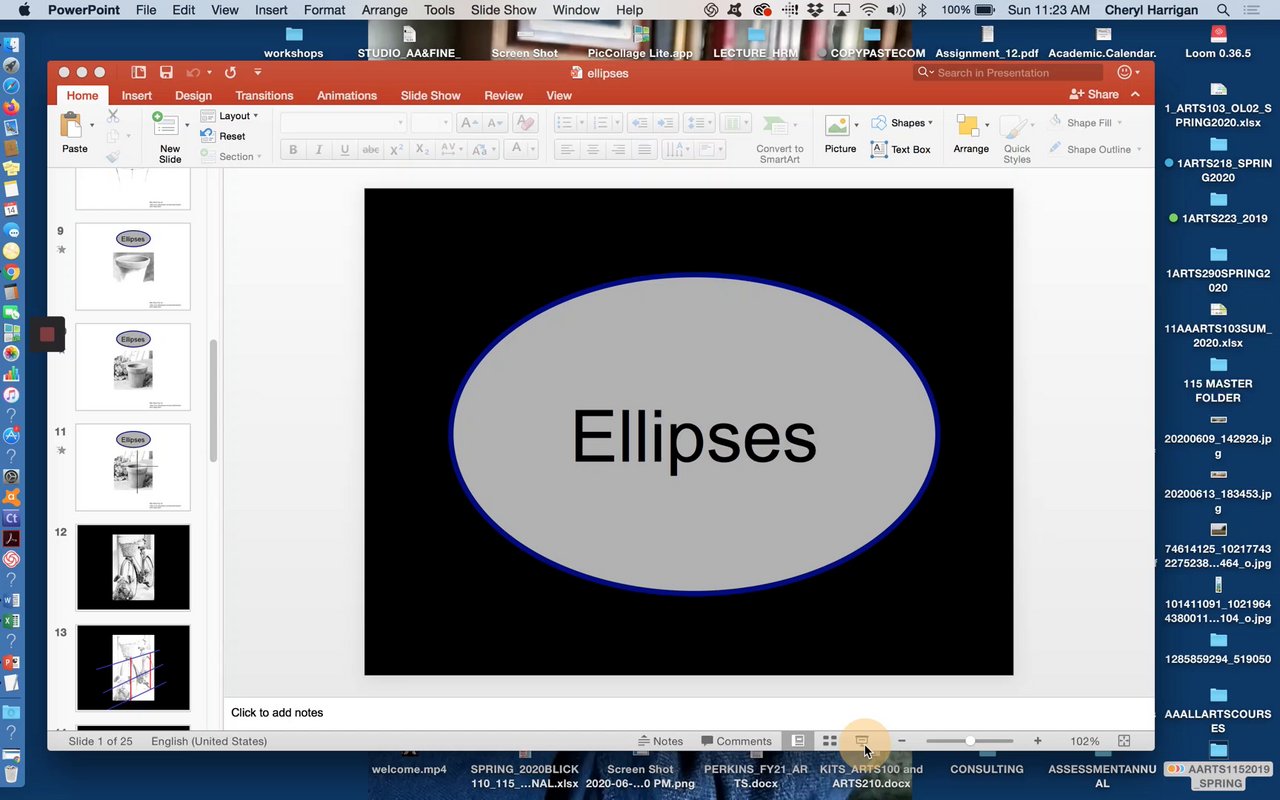Align text left
Image resolution: width=1280 pixels, height=800 pixels.
(x=567, y=150)
